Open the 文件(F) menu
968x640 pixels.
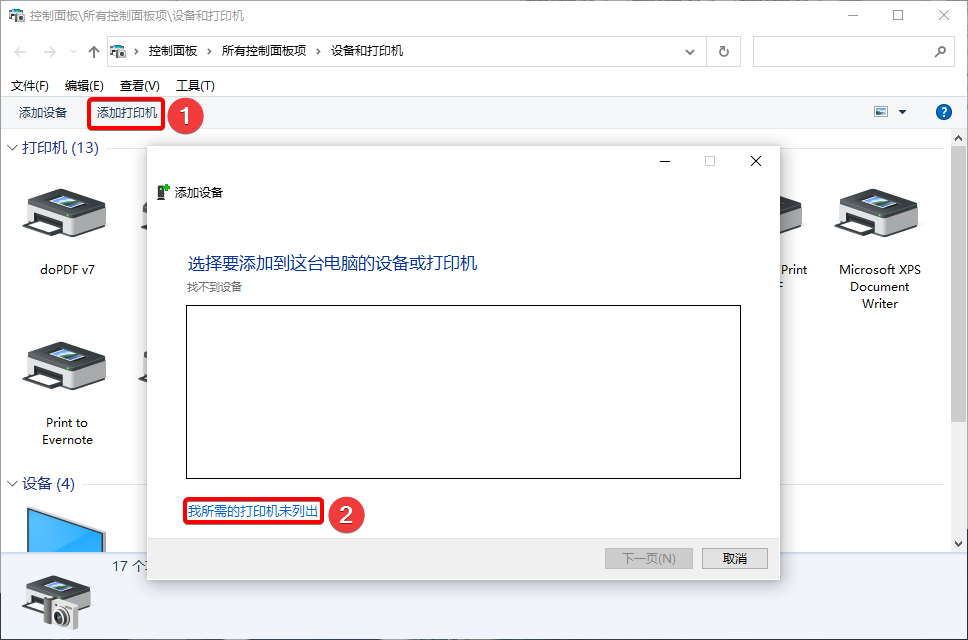click(30, 86)
